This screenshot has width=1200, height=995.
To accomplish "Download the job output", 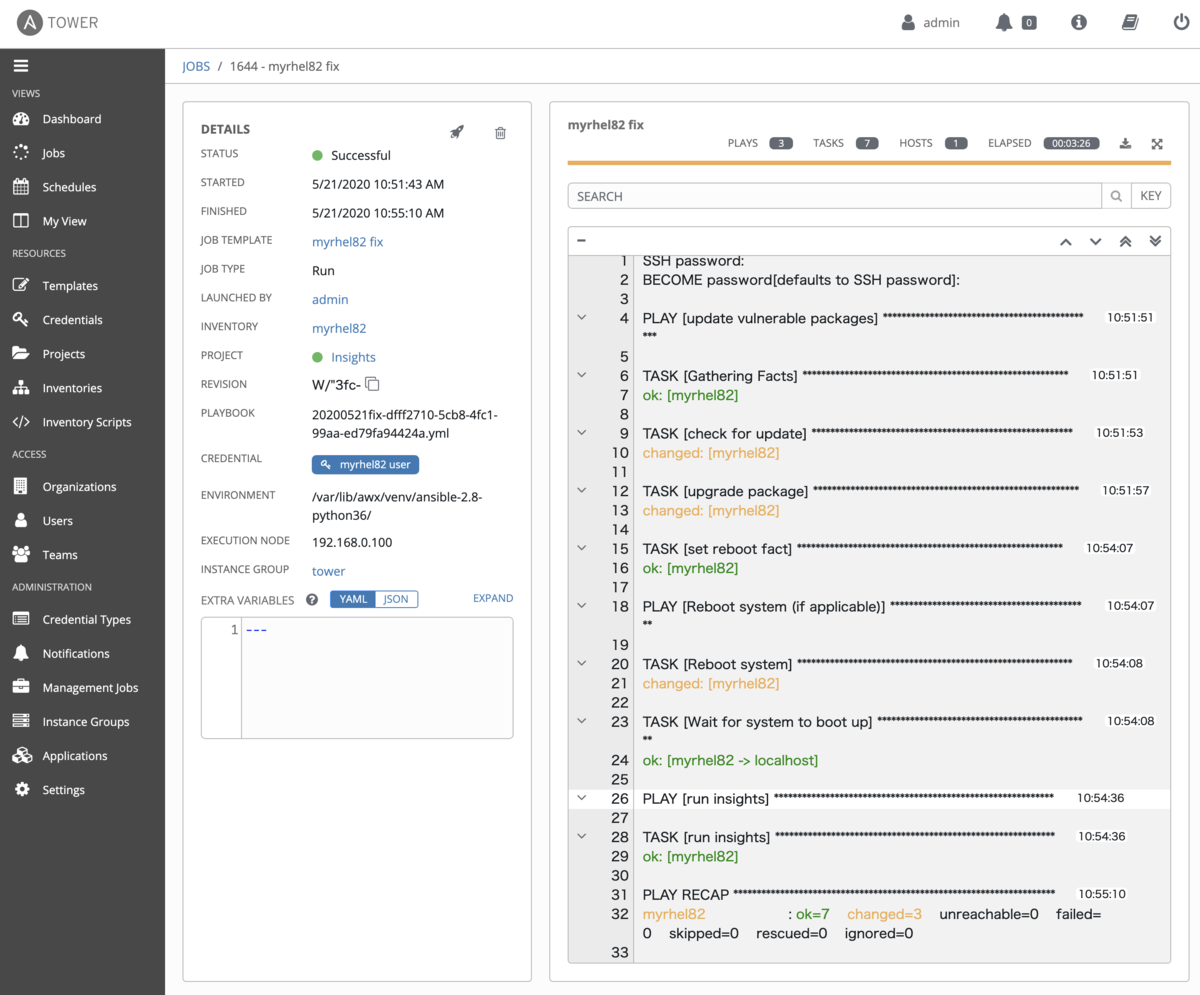I will click(1125, 143).
